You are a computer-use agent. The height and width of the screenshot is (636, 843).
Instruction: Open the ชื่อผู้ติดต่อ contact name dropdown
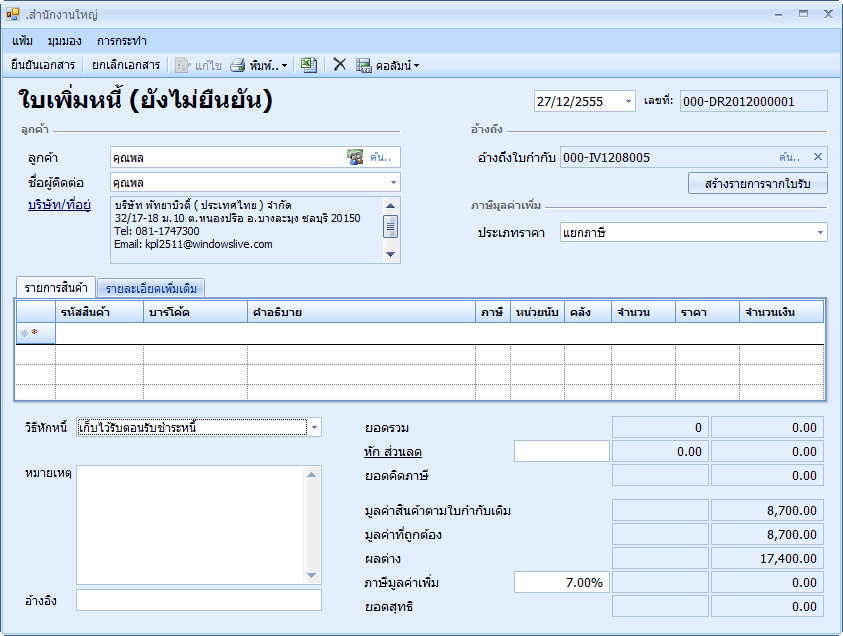392,182
